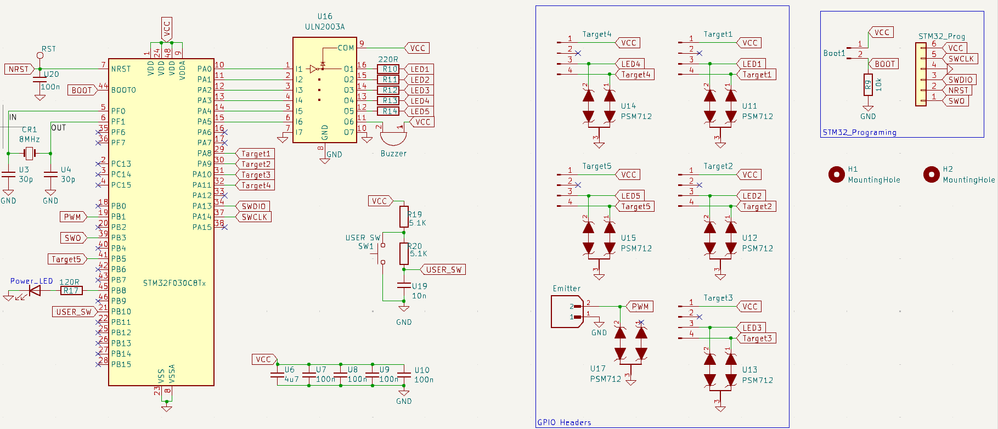Select resistor R19 pull-up symbol
The image size is (998, 429).
[x=403, y=216]
